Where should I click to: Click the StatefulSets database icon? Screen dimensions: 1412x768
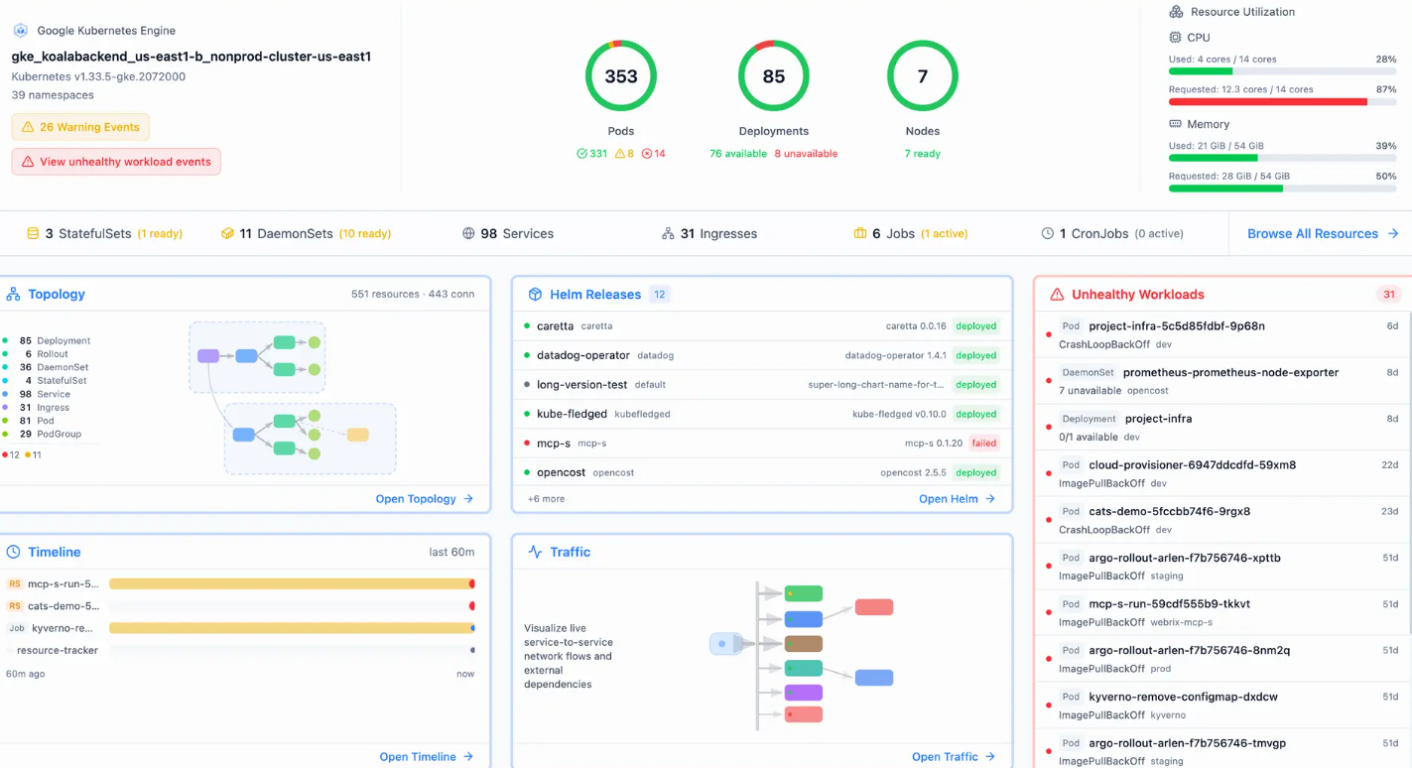click(33, 234)
